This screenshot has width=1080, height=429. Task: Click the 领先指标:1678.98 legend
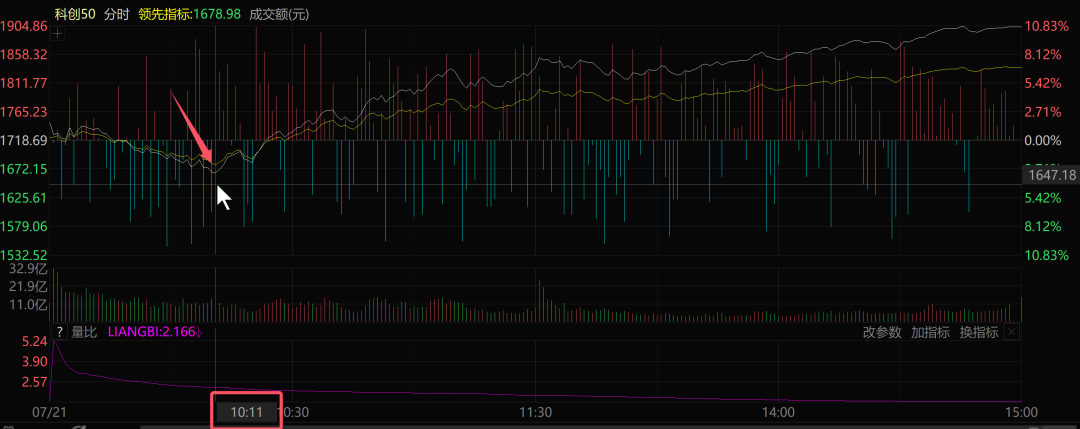tap(189, 14)
